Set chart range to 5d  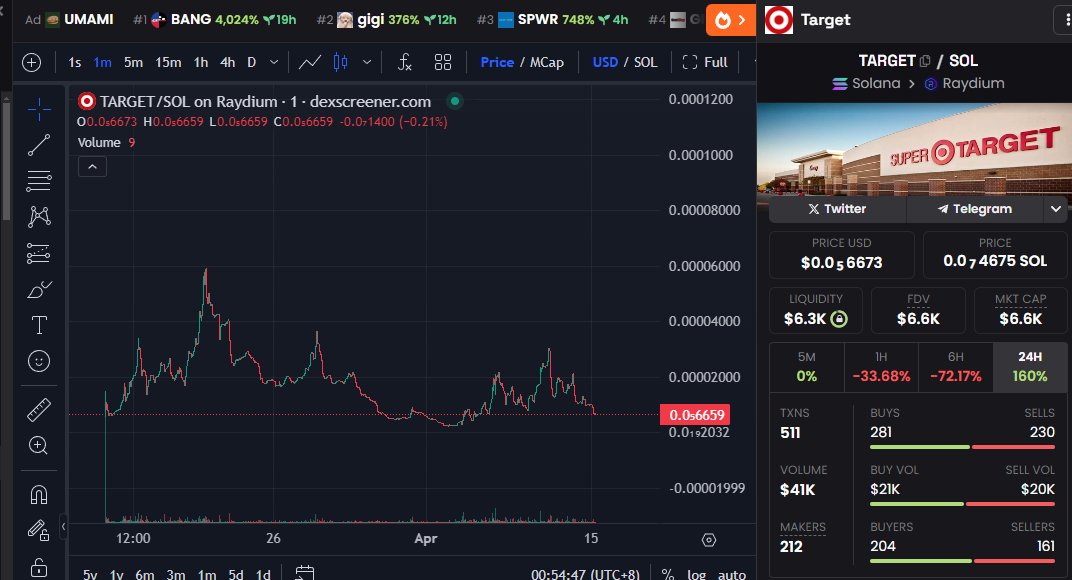(236, 575)
